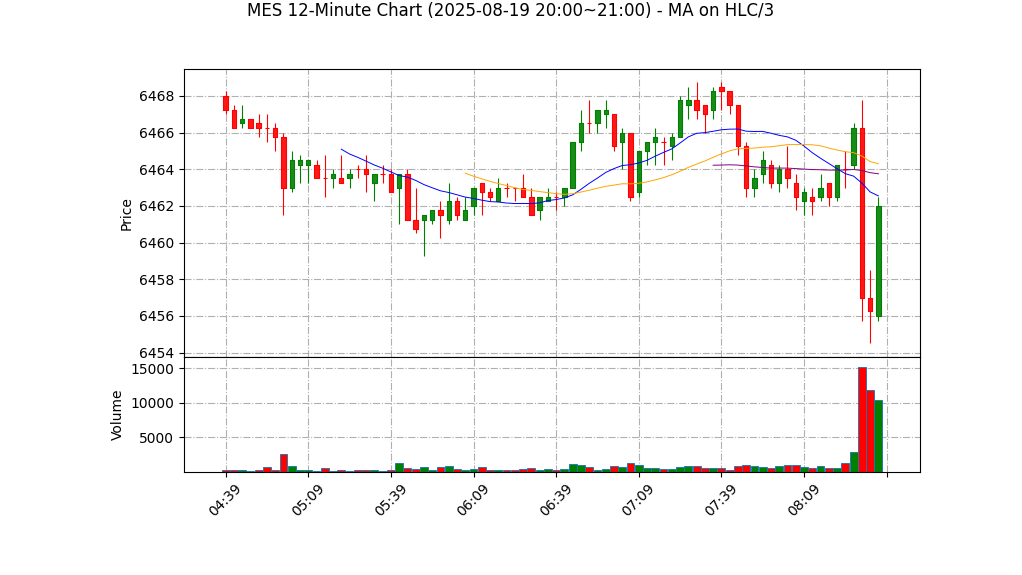Click the 6458 price tick label
The height and width of the screenshot is (575, 1022).
[156, 280]
